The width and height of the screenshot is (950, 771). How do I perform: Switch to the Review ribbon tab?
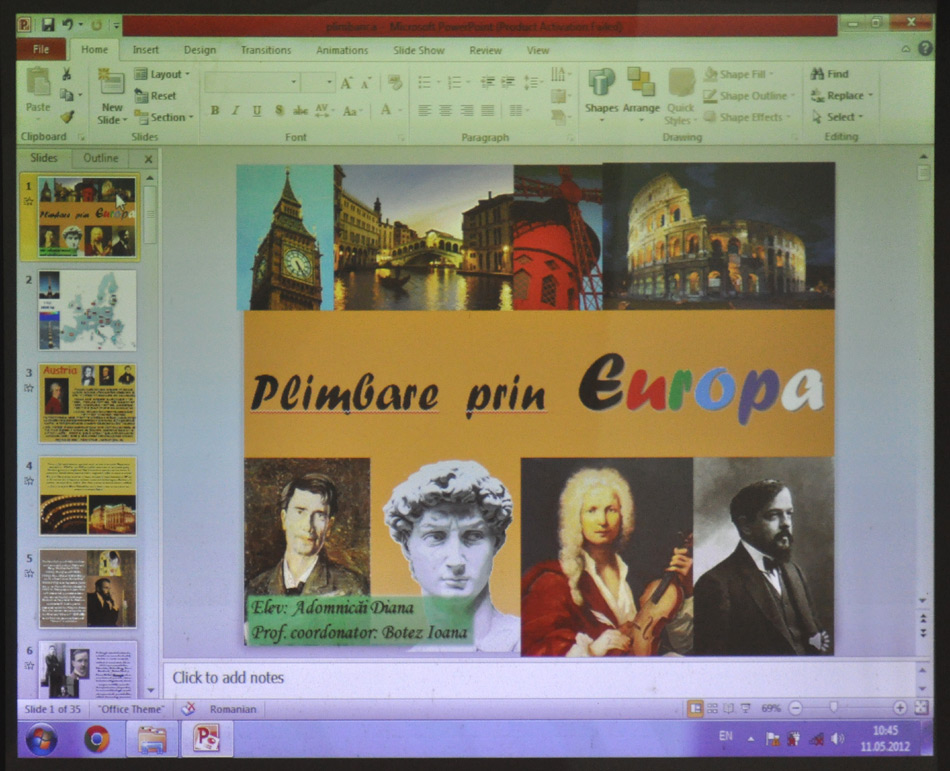485,50
